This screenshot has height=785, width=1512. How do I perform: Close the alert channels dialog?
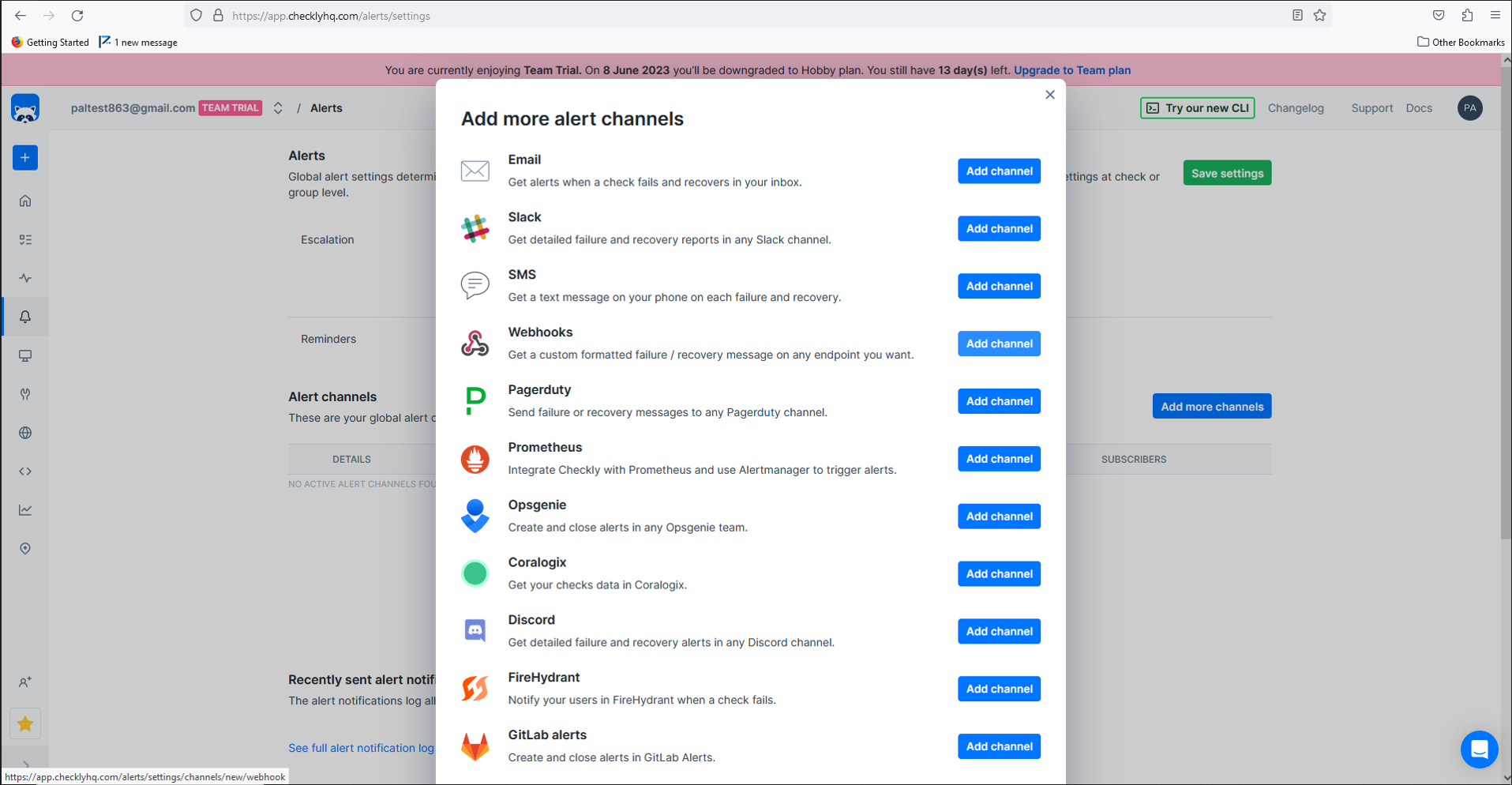pyautogui.click(x=1049, y=95)
